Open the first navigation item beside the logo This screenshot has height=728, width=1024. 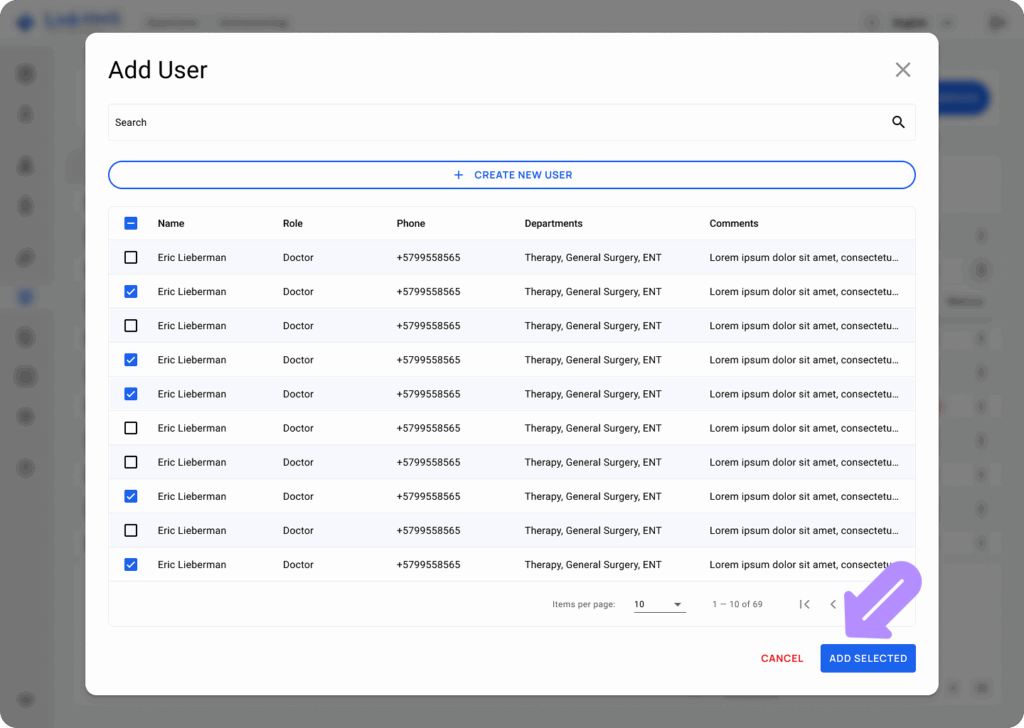172,21
